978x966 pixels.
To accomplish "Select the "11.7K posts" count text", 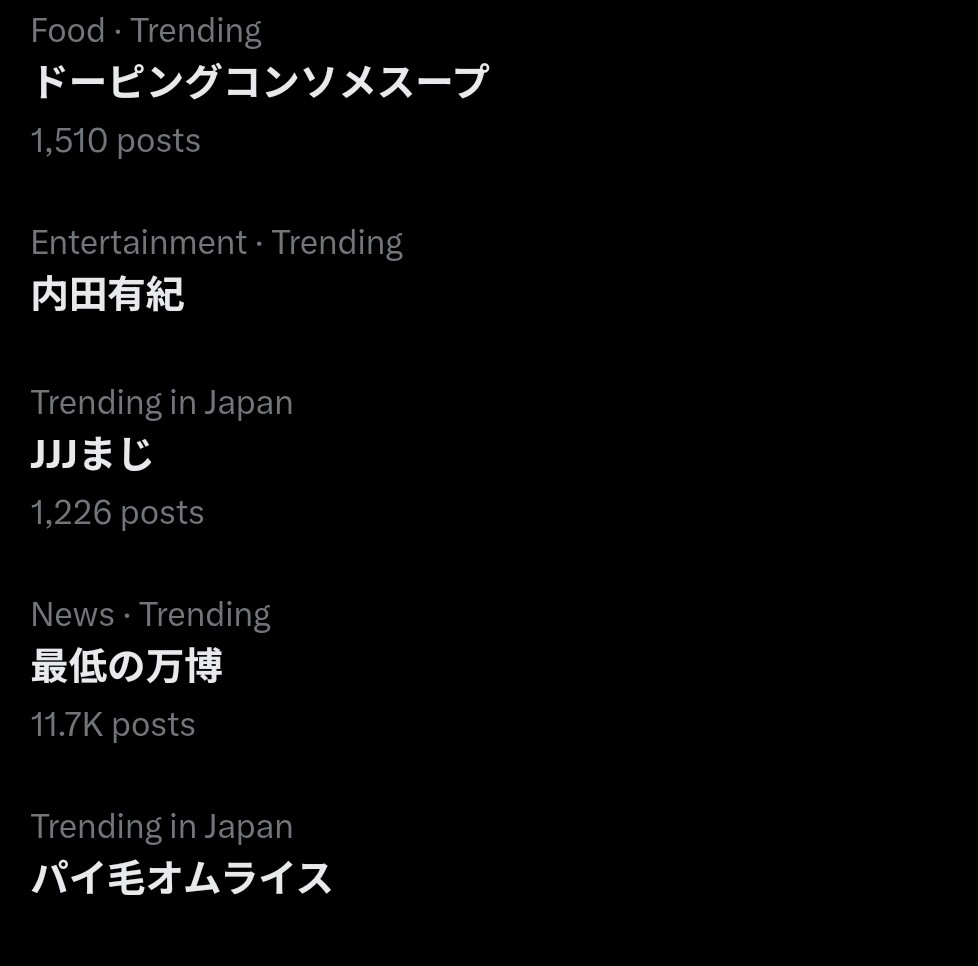I will click(x=113, y=725).
